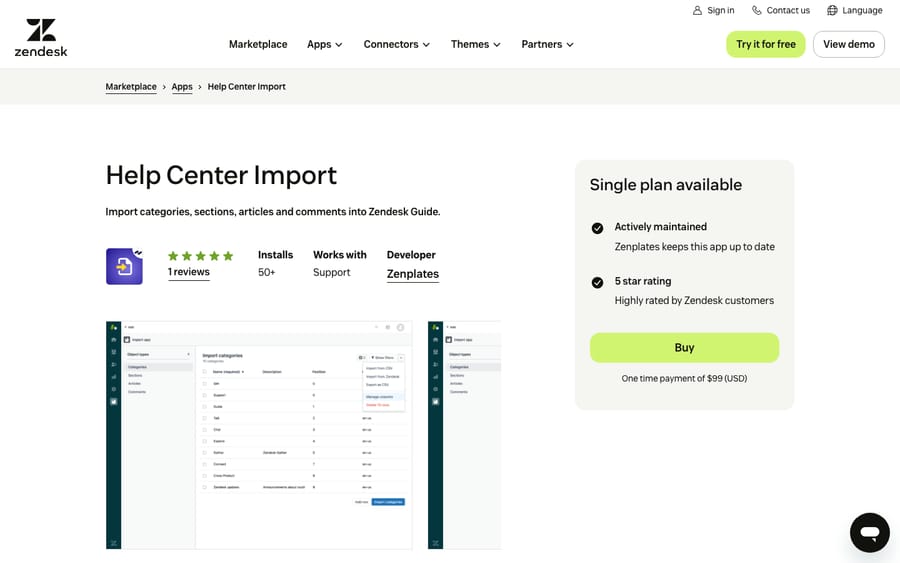This screenshot has width=900, height=563.
Task: Go to Apps breadcrumb link
Action: coord(182,87)
